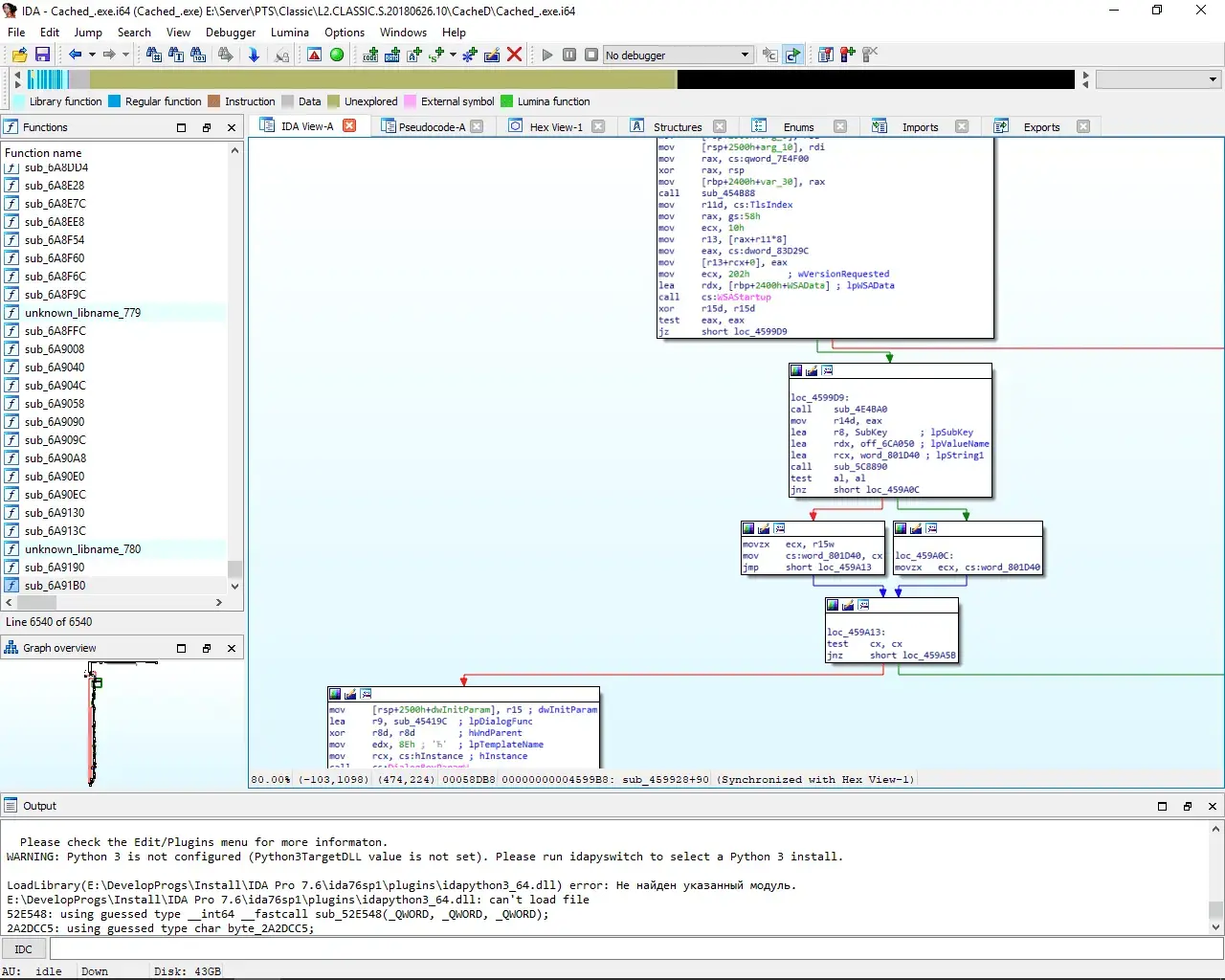Viewport: 1225px width, 980px height.
Task: Switch to the Exports tab
Action: (1041, 126)
